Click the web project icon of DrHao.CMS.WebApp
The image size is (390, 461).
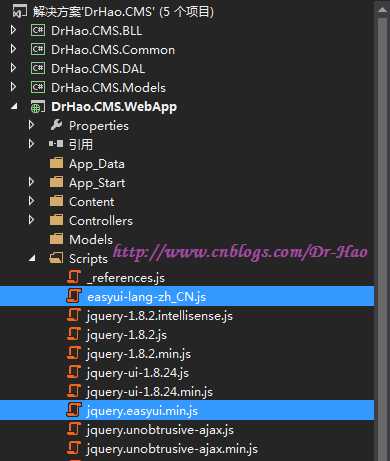pos(38,107)
